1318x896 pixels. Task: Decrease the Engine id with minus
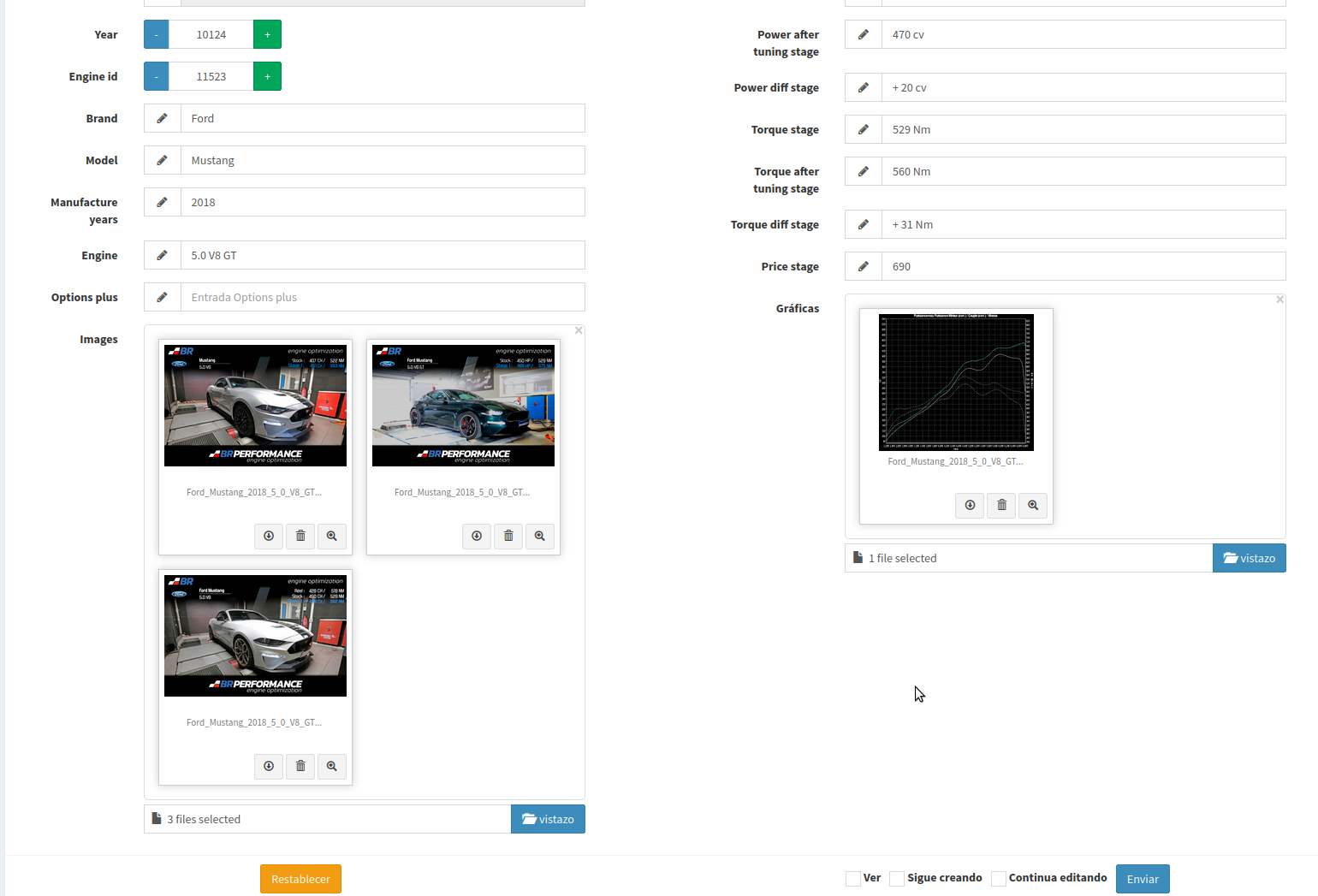(x=156, y=76)
